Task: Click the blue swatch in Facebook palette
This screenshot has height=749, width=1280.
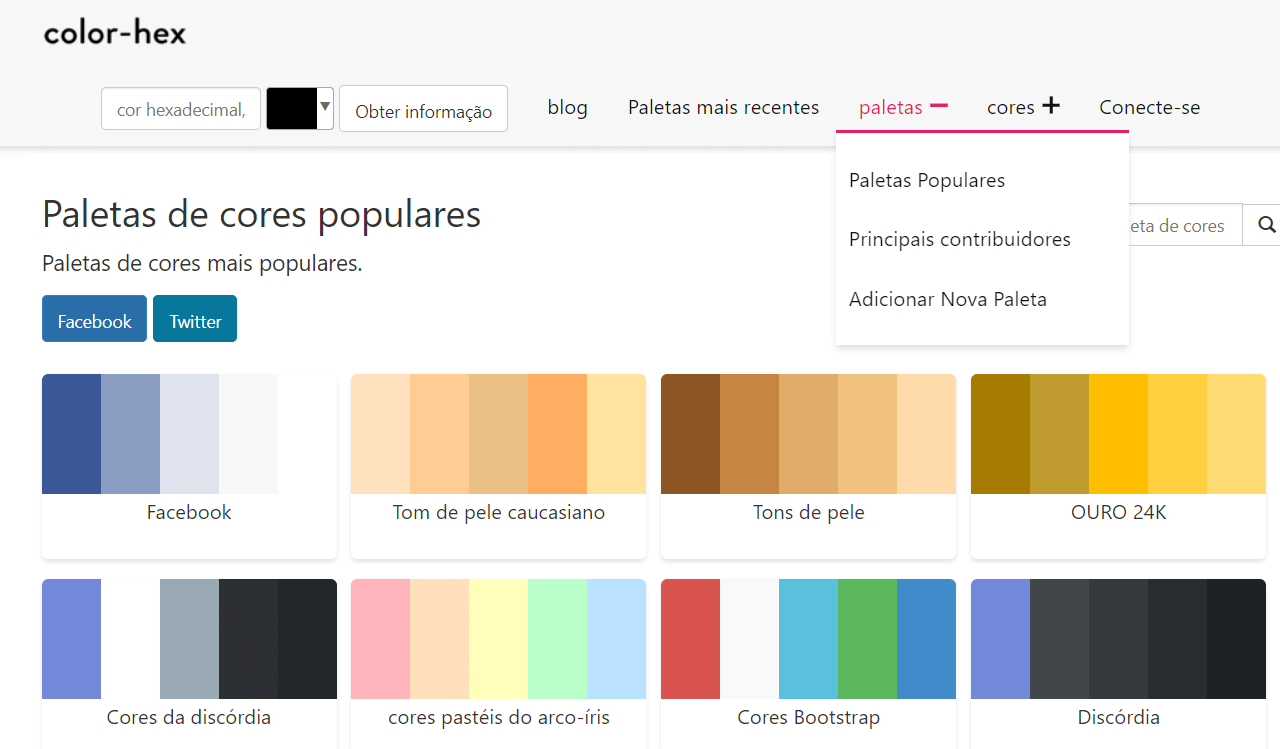Action: pyautogui.click(x=71, y=433)
